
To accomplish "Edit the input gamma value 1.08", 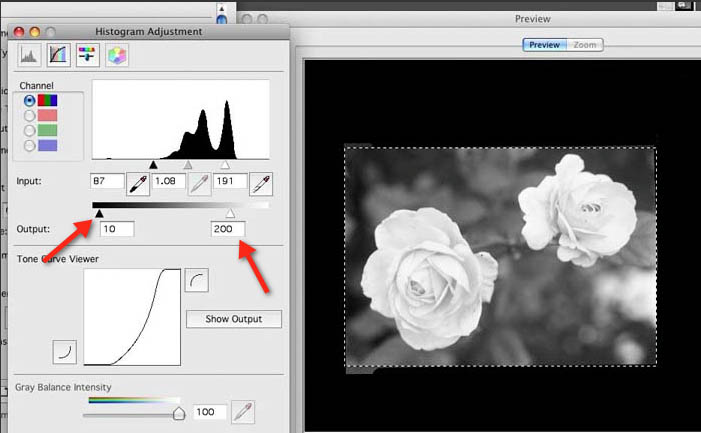I will tap(169, 181).
